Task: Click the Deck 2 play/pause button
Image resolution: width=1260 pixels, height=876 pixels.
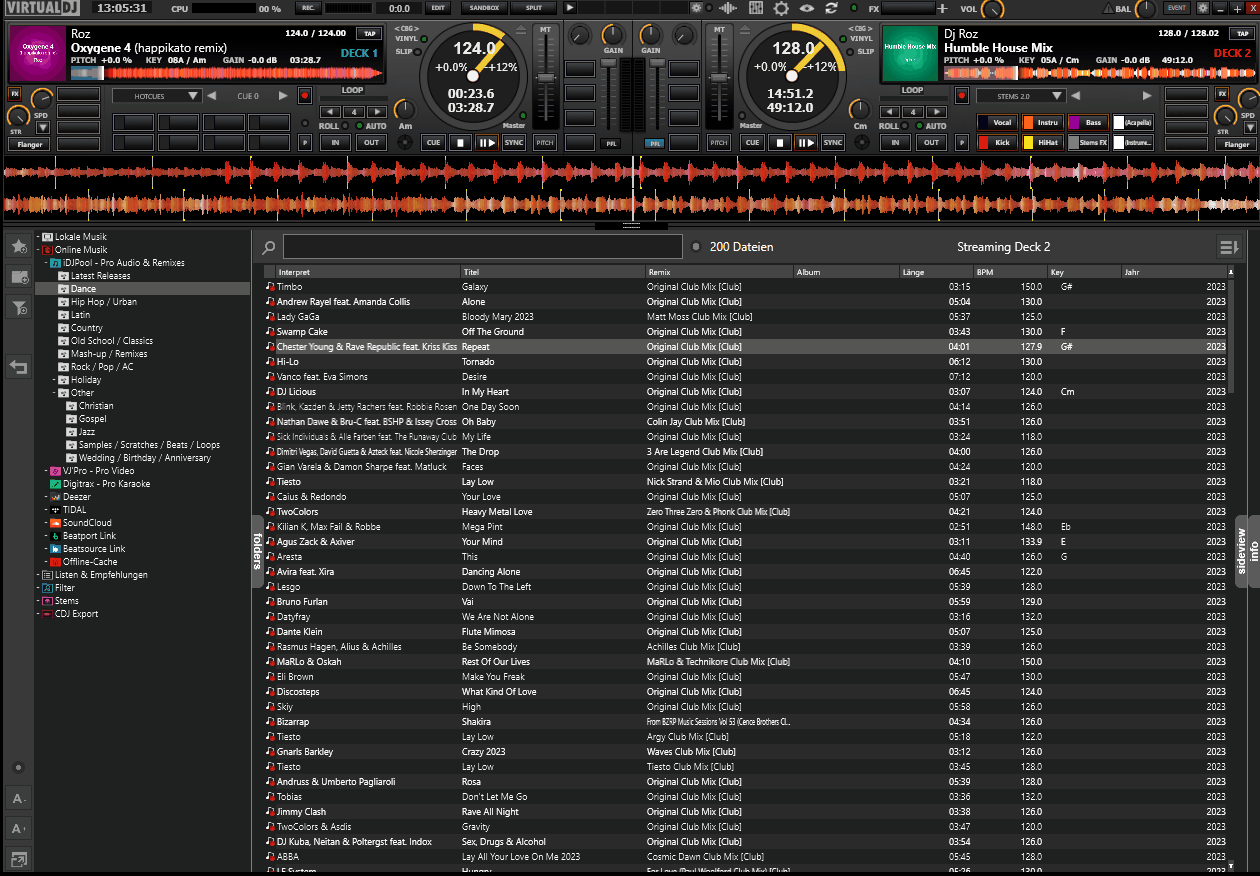Action: tap(805, 142)
